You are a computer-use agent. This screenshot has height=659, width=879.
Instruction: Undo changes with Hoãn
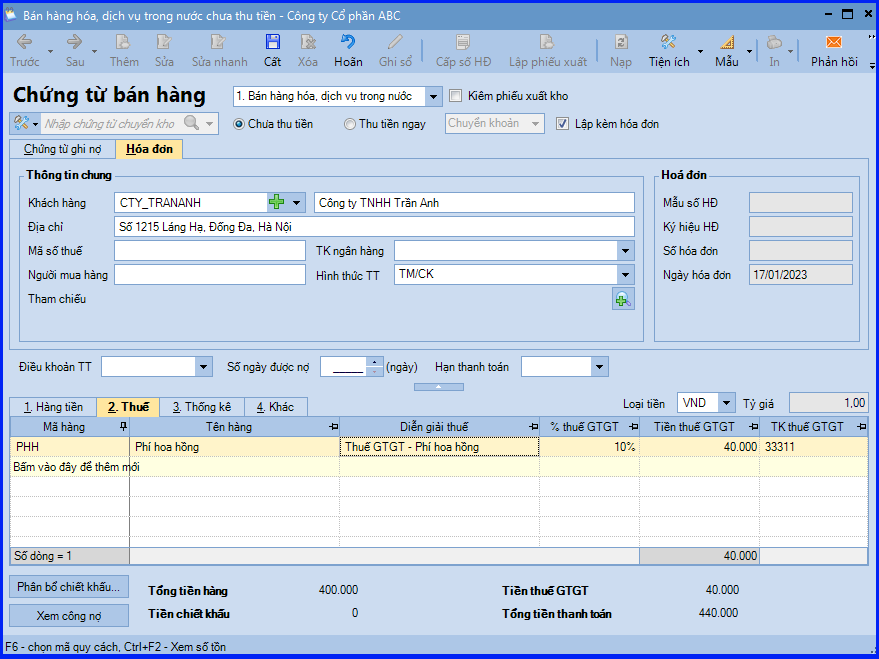coord(348,51)
